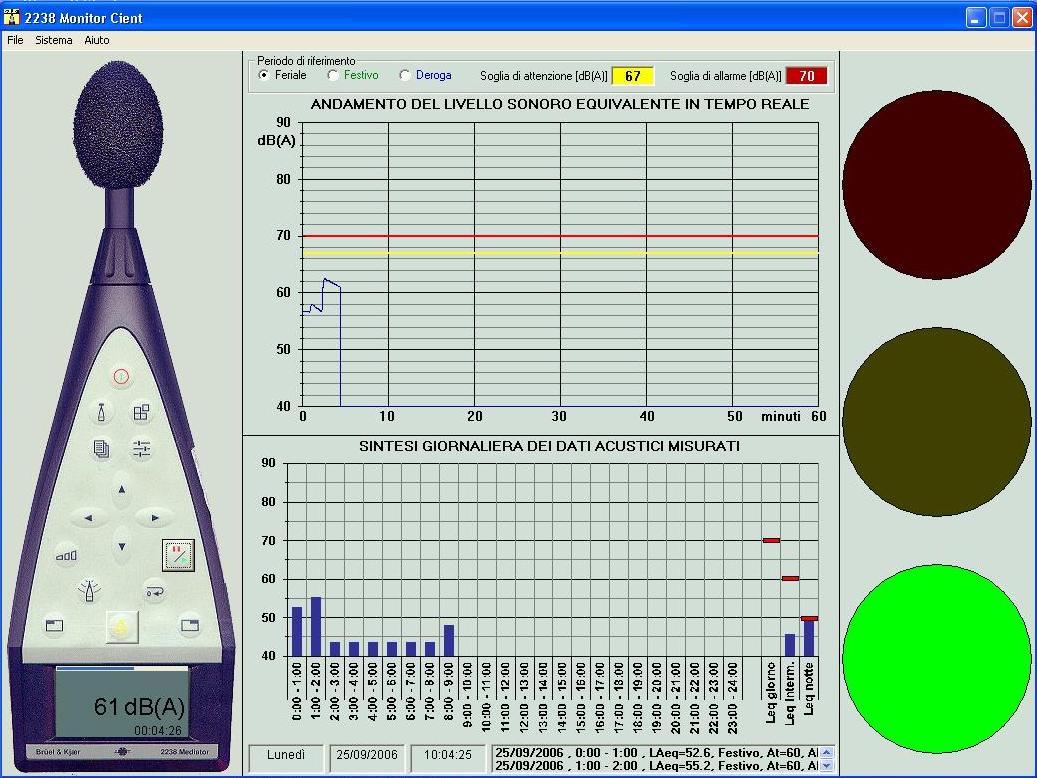1037x778 pixels.
Task: Click the log entry with LAeq=52.6
Action: click(x=656, y=753)
